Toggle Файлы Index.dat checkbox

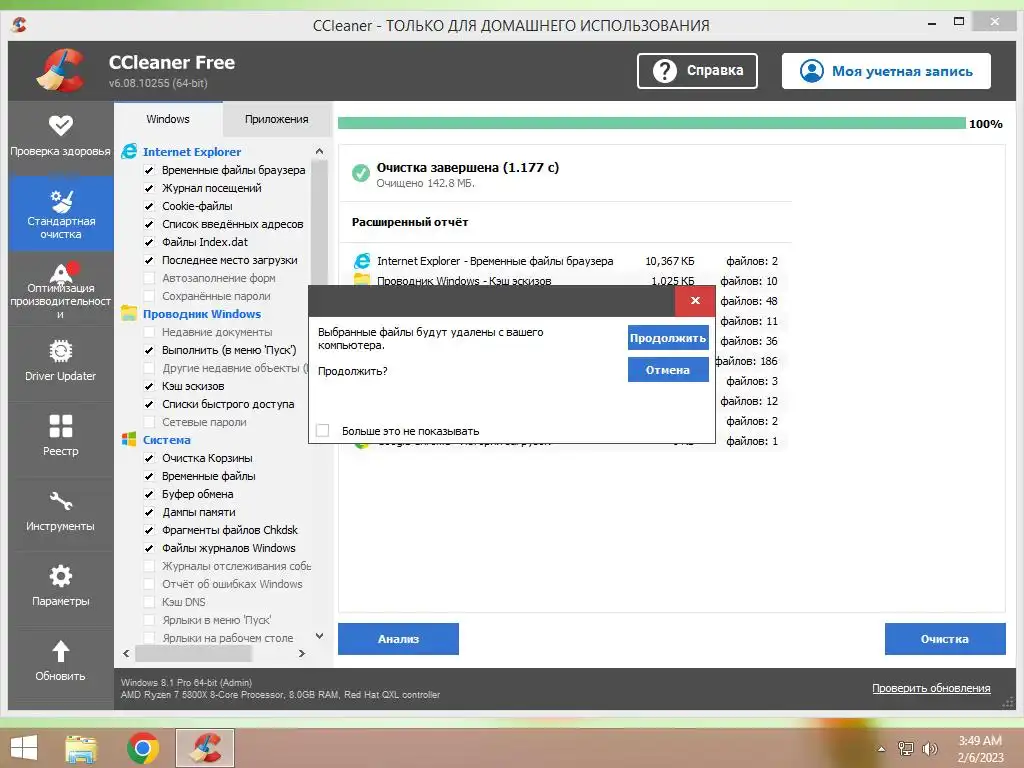click(149, 242)
